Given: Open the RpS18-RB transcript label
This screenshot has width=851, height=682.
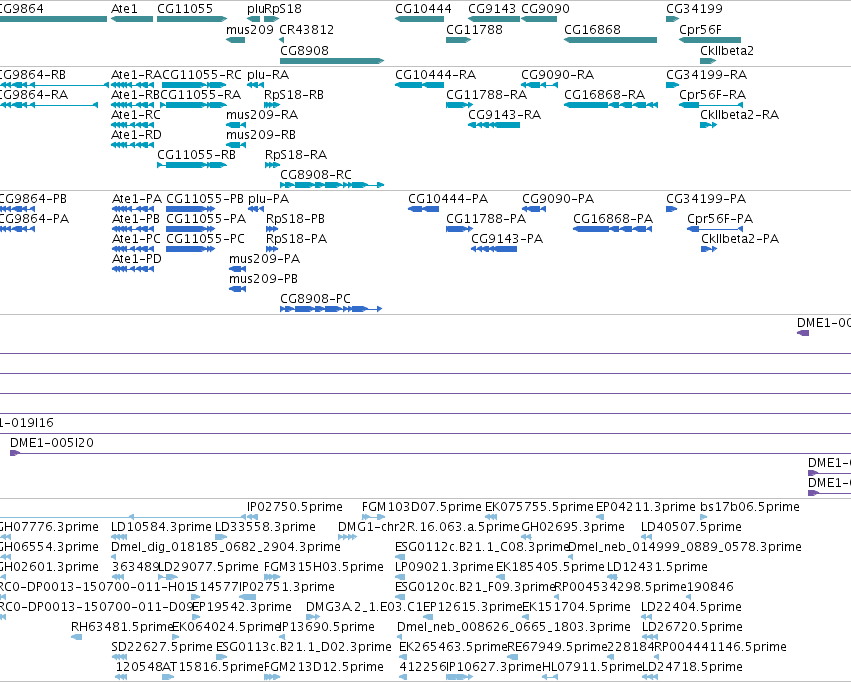Looking at the screenshot, I should point(294,94).
